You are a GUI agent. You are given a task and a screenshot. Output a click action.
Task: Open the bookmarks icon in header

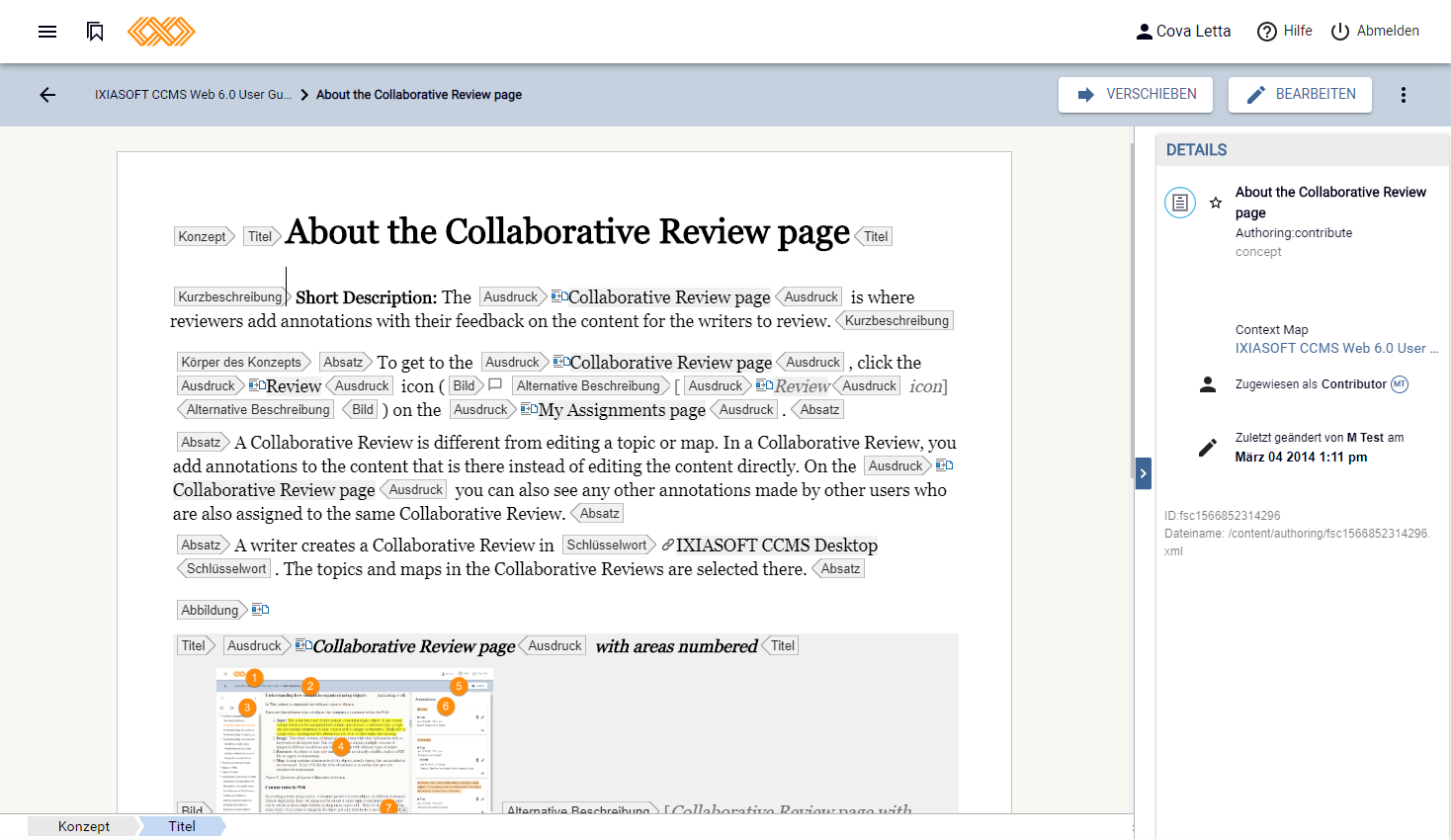[95, 32]
